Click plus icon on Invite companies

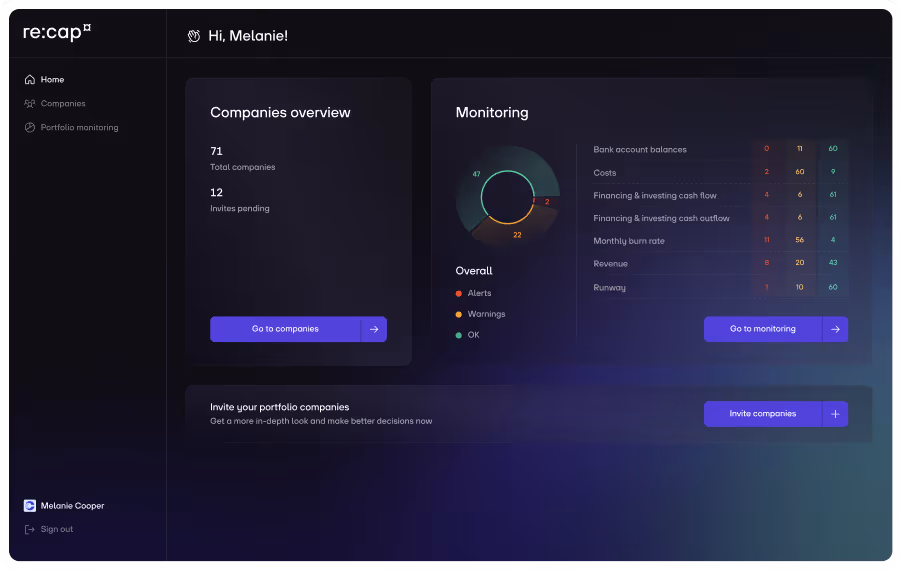coord(835,414)
